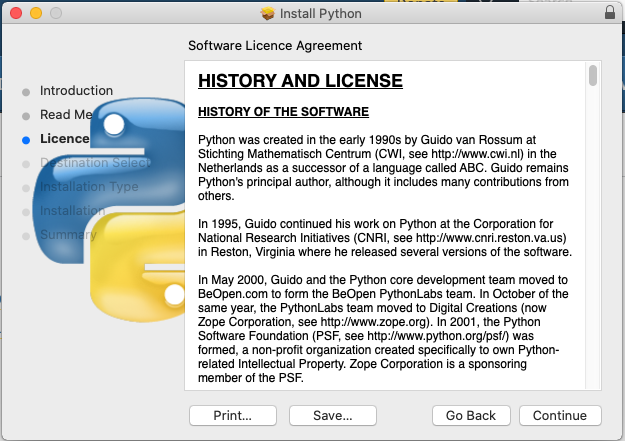
Task: Select the Licence step in the sidebar
Action: 65,139
